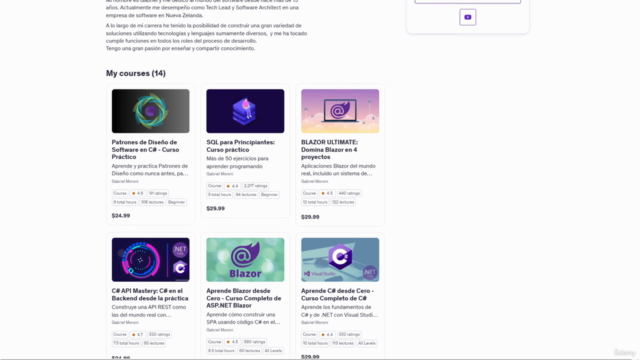Click the title 'Aprende Blazor desde Cero'

point(244,298)
